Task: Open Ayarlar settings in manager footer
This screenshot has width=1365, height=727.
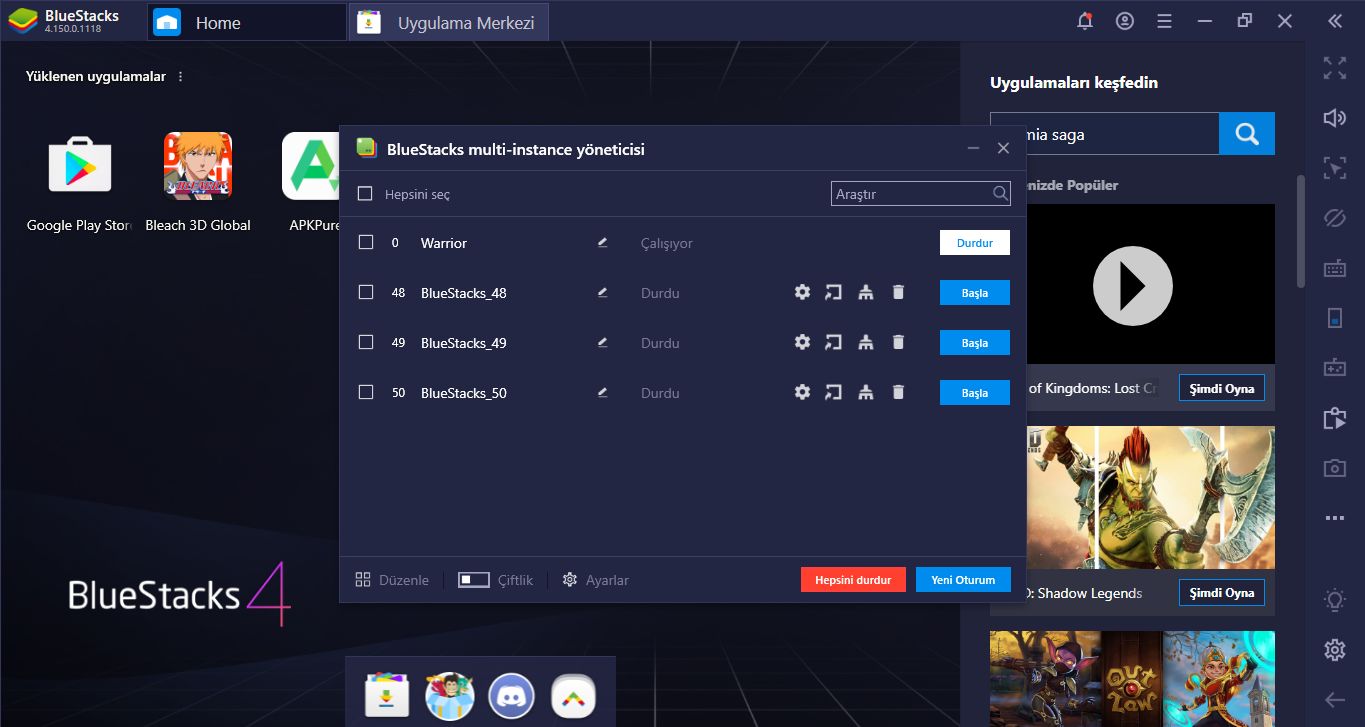Action: [595, 580]
